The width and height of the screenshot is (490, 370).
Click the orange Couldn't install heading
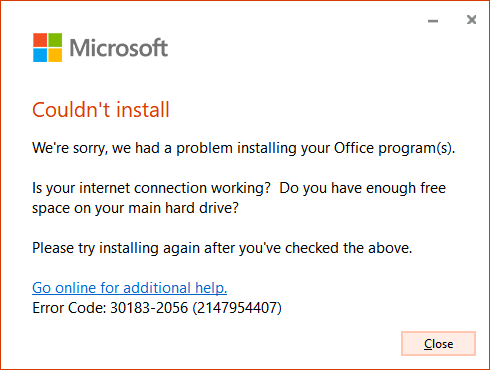101,110
